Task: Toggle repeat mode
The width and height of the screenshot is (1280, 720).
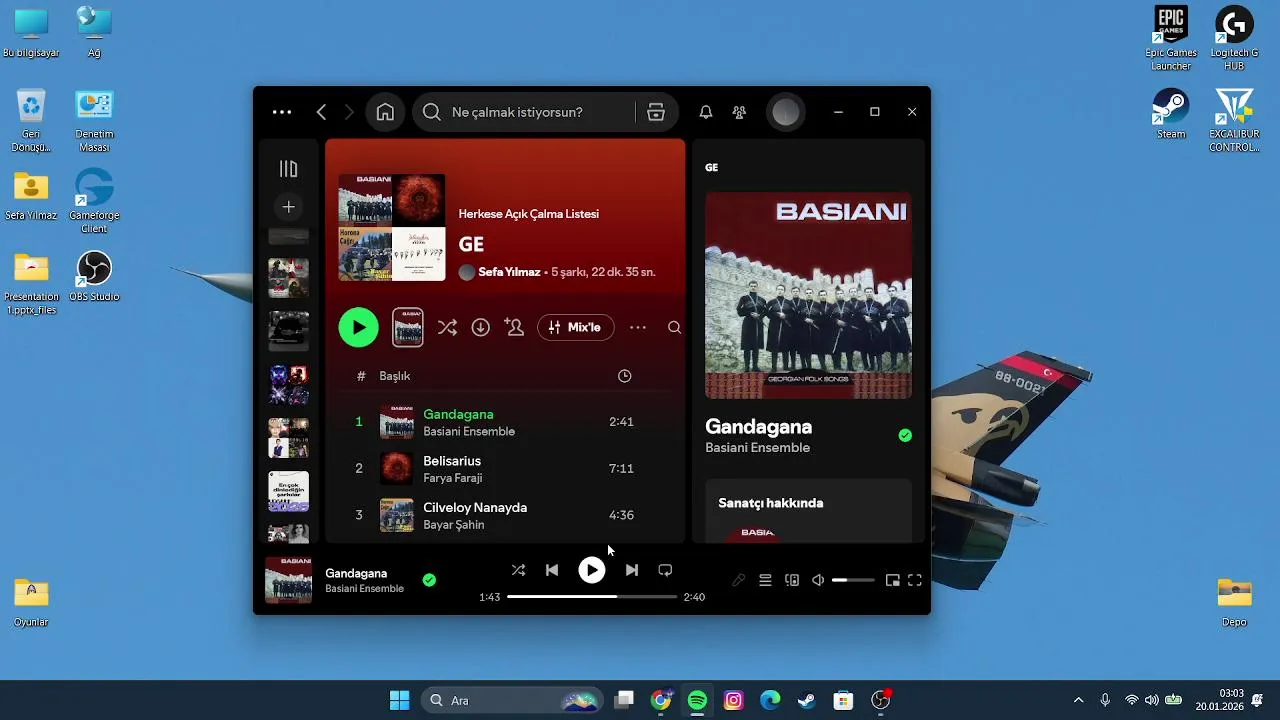Action: [x=665, y=570]
